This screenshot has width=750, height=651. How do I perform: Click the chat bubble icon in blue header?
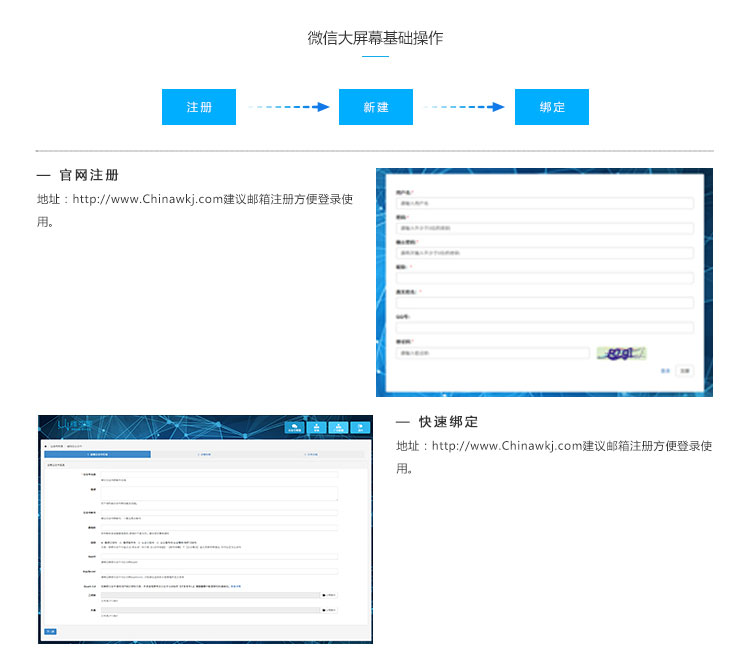click(x=294, y=428)
